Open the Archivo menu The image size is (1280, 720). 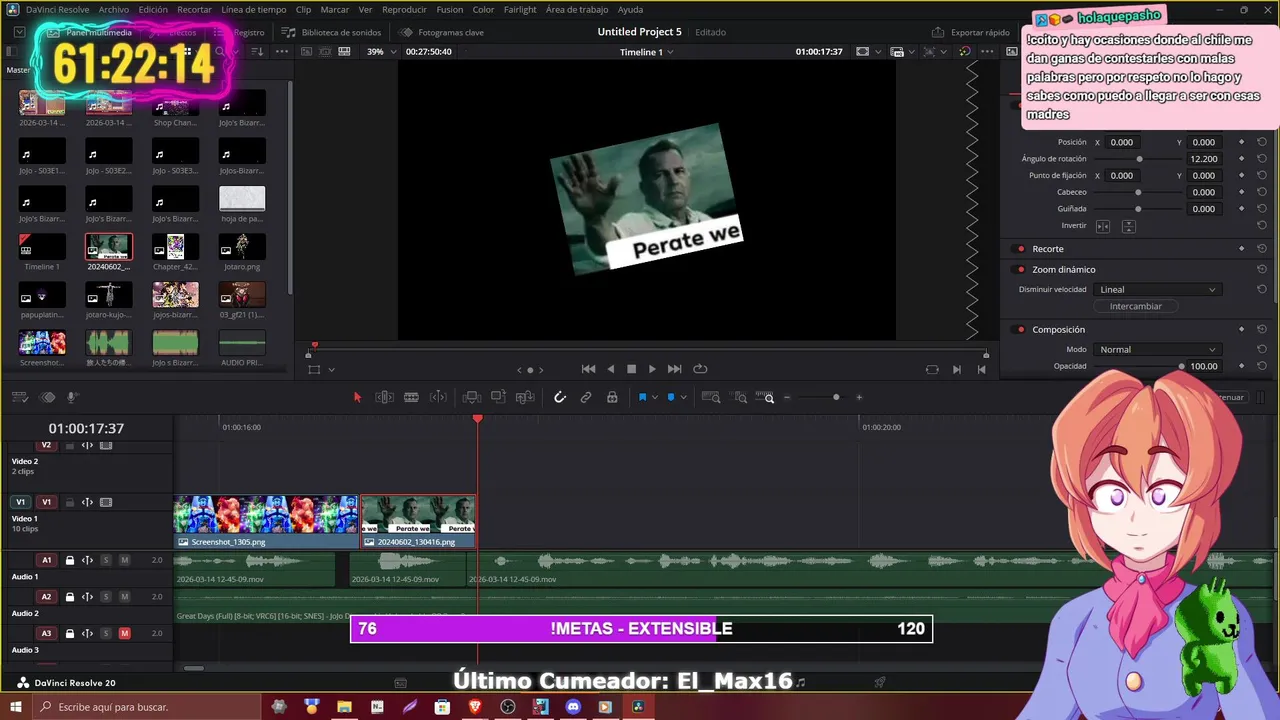pyautogui.click(x=113, y=9)
